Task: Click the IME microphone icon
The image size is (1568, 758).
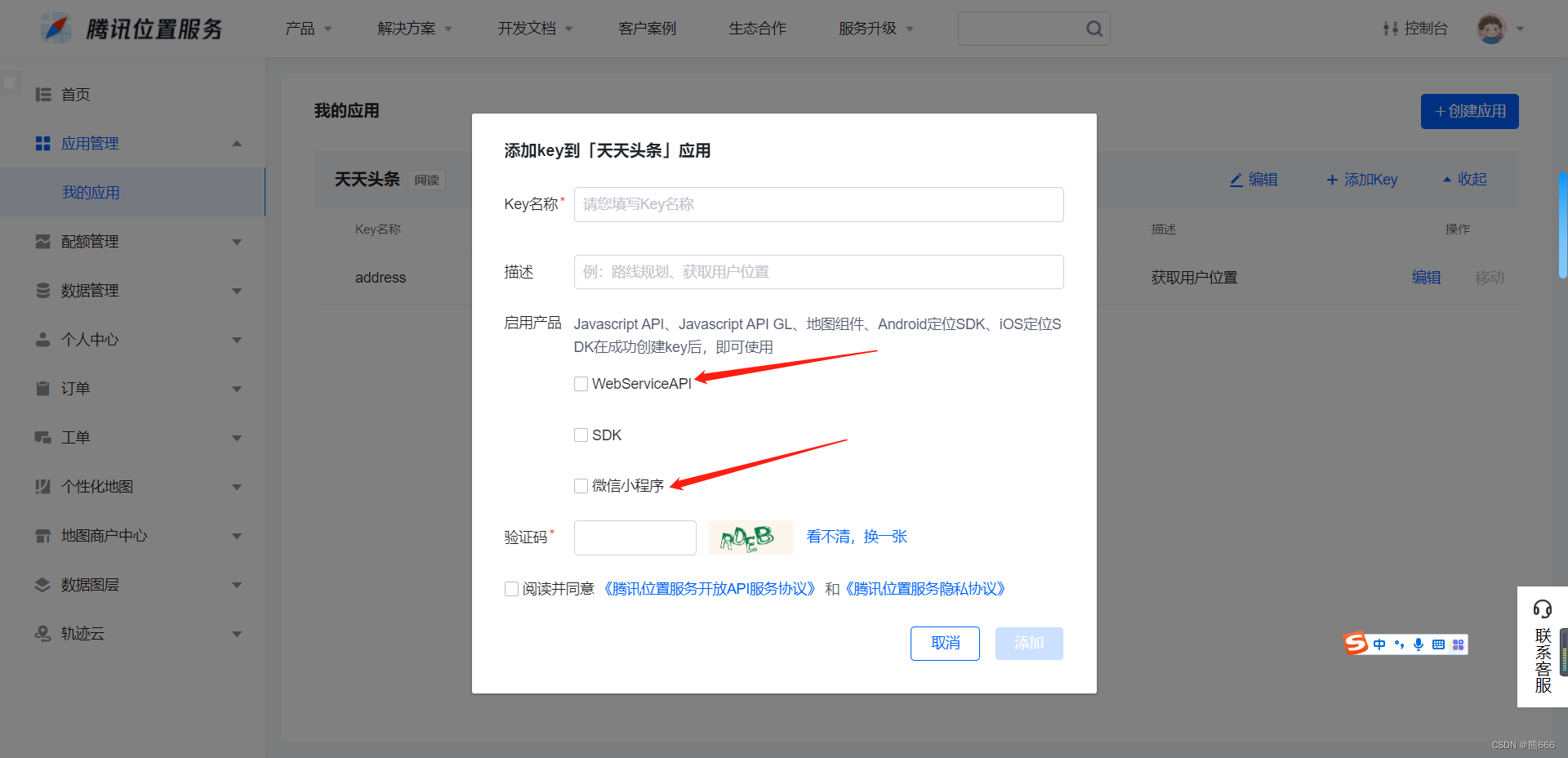Action: click(x=1419, y=644)
